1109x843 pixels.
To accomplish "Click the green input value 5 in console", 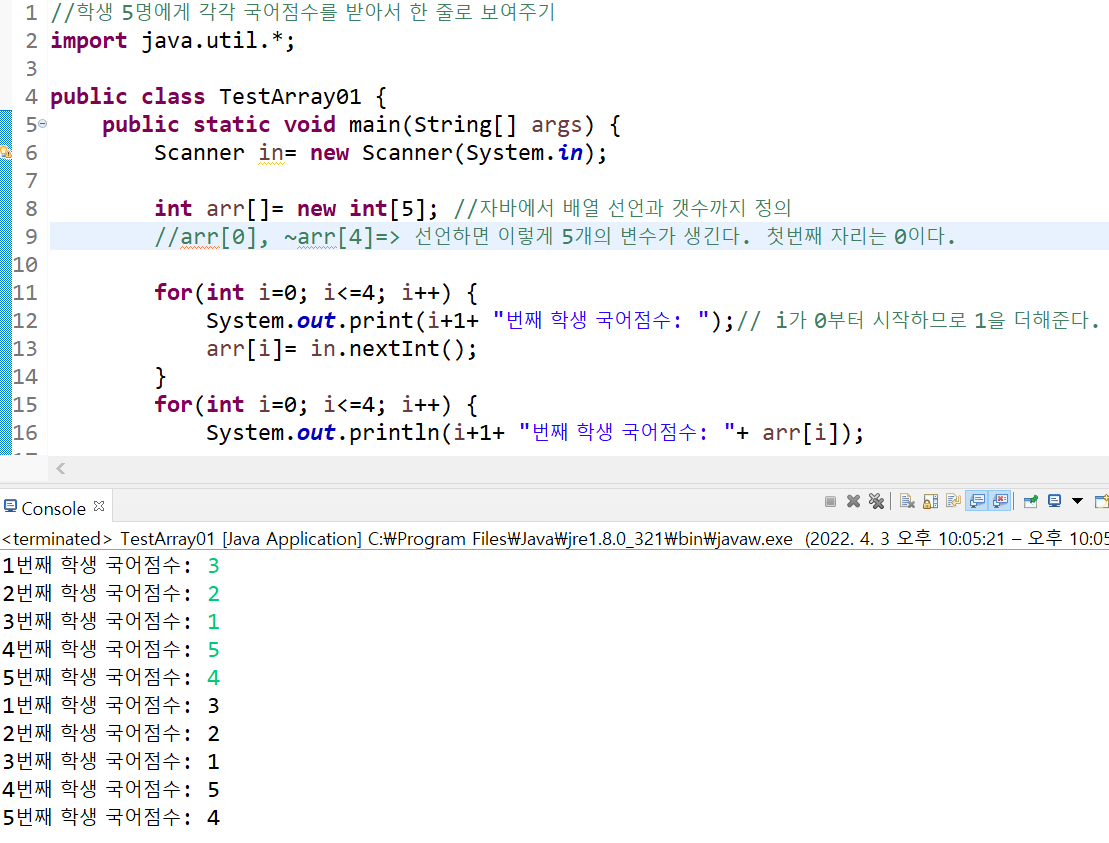I will coord(214,649).
